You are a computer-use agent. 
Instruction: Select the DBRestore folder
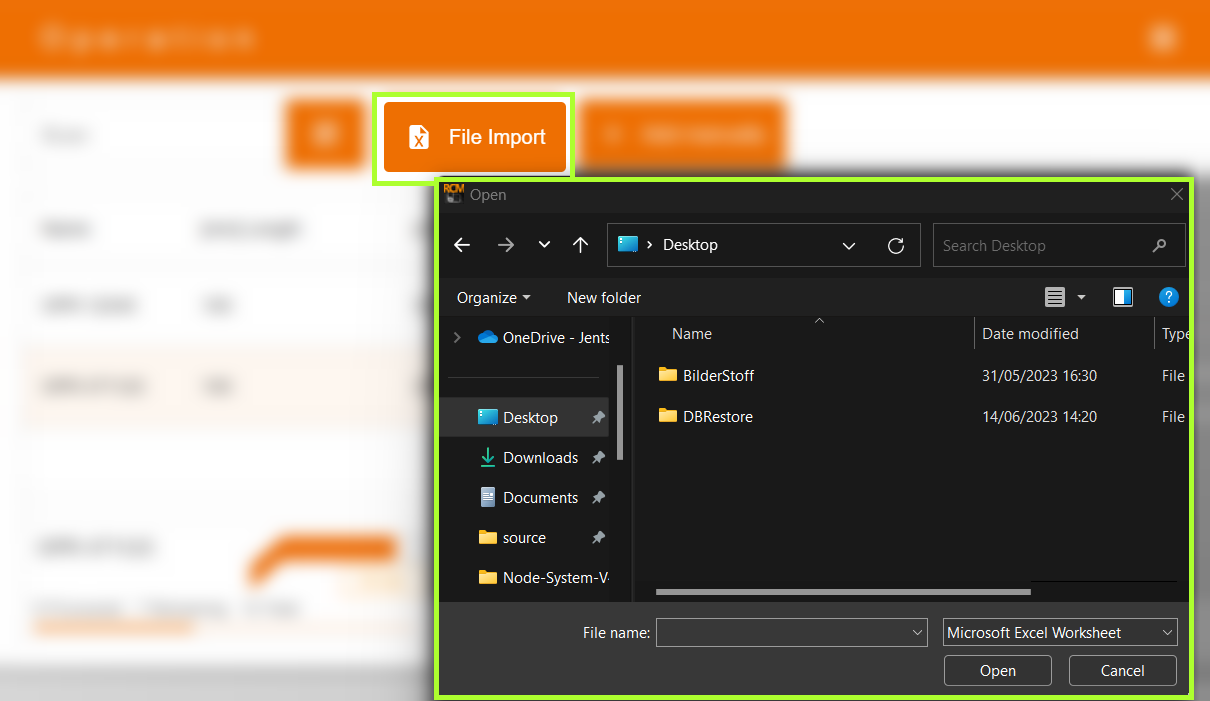tap(717, 417)
